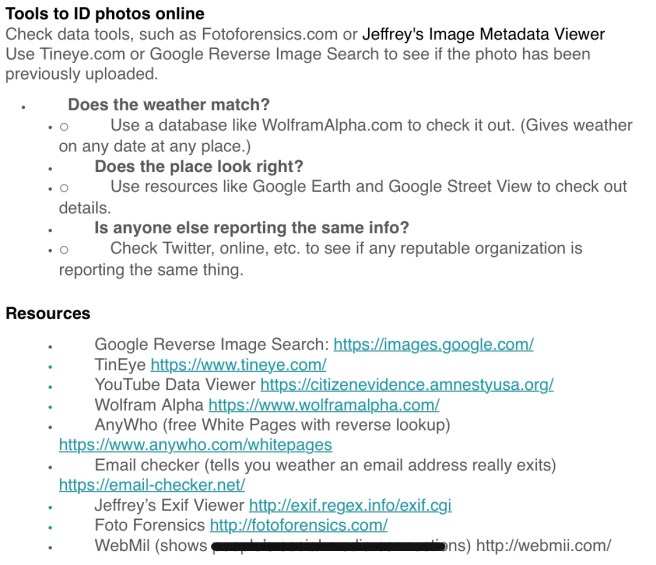Screen dimensions: 656x565
Task: Open the images.google.com link
Action: [x=433, y=344]
